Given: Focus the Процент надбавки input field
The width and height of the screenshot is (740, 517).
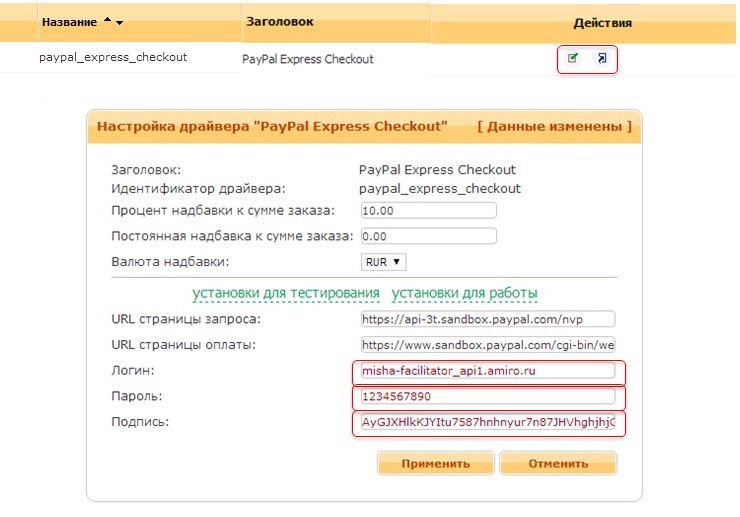Looking at the screenshot, I should (x=428, y=210).
